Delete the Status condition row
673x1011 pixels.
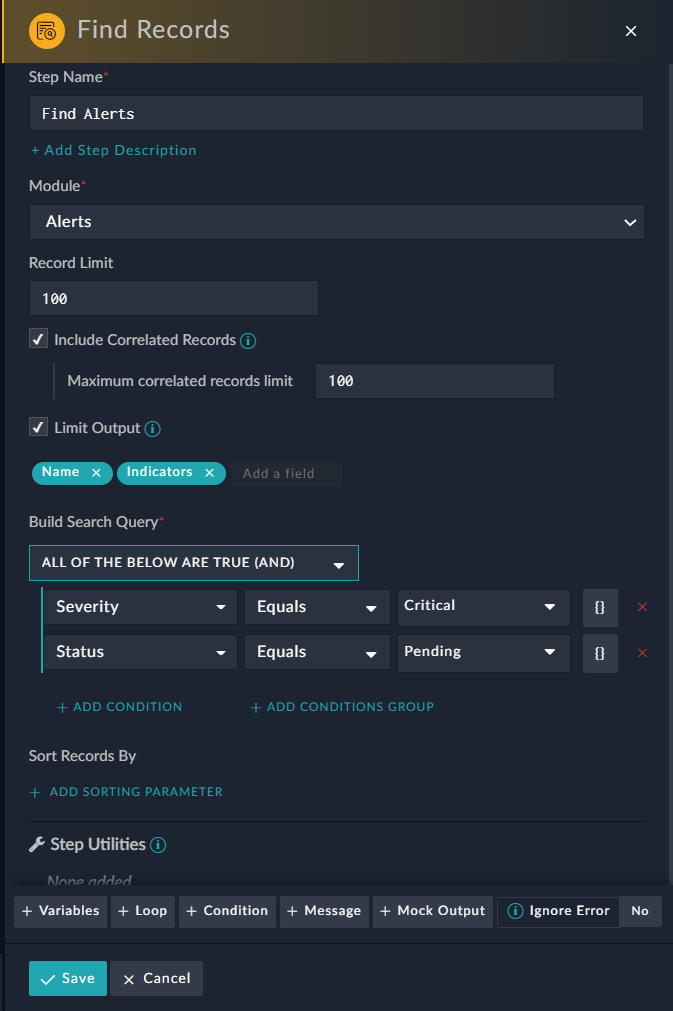[x=643, y=653]
